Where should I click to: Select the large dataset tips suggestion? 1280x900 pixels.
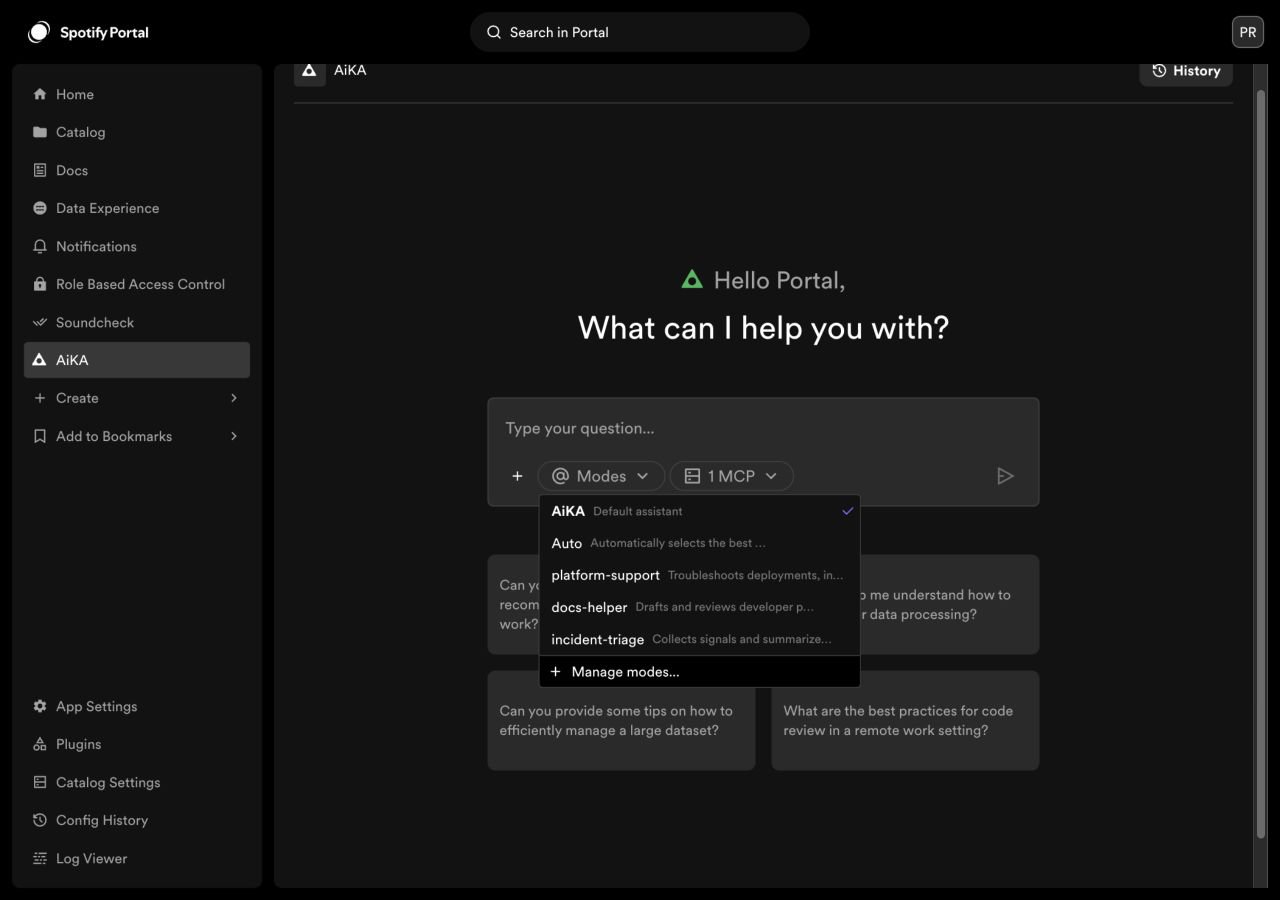[621, 720]
